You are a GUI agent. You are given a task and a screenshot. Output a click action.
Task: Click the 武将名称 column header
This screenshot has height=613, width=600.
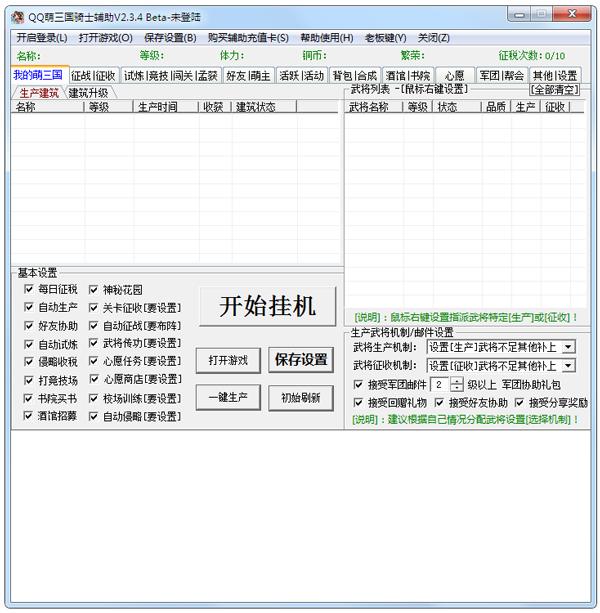point(374,107)
